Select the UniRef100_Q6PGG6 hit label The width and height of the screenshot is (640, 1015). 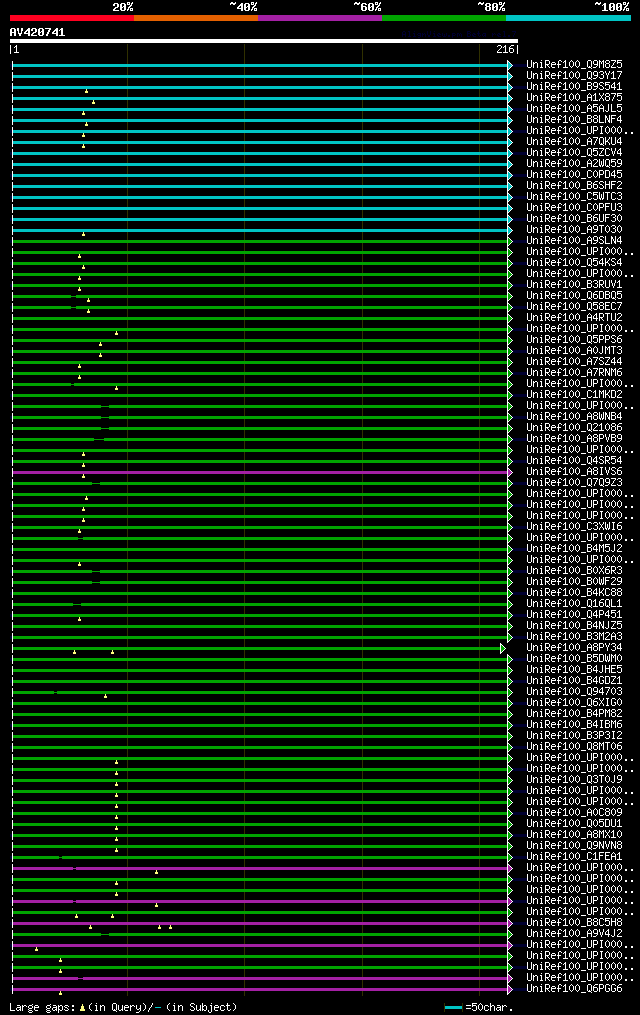tap(574, 989)
